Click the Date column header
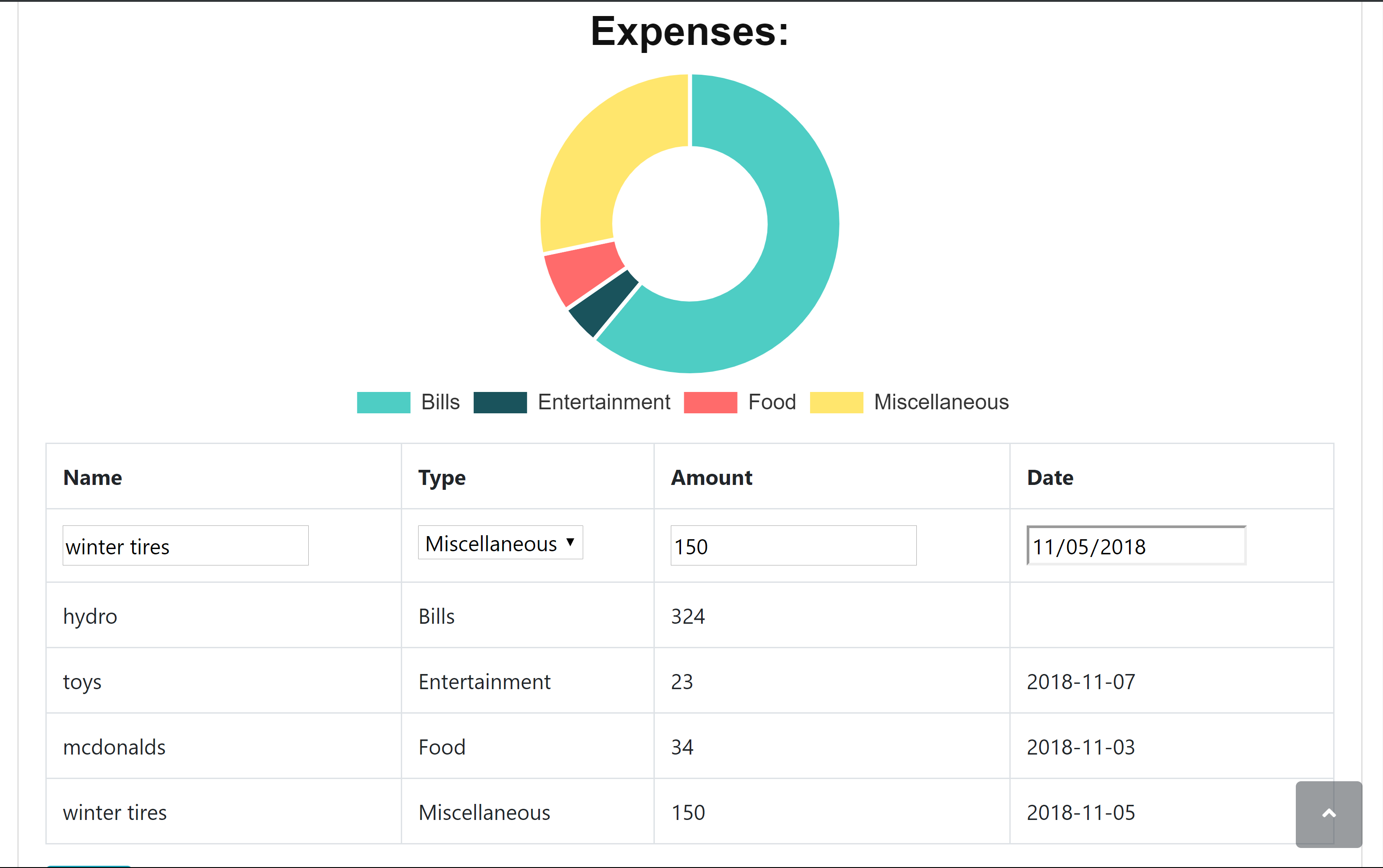The height and width of the screenshot is (868, 1383). coord(1049,478)
